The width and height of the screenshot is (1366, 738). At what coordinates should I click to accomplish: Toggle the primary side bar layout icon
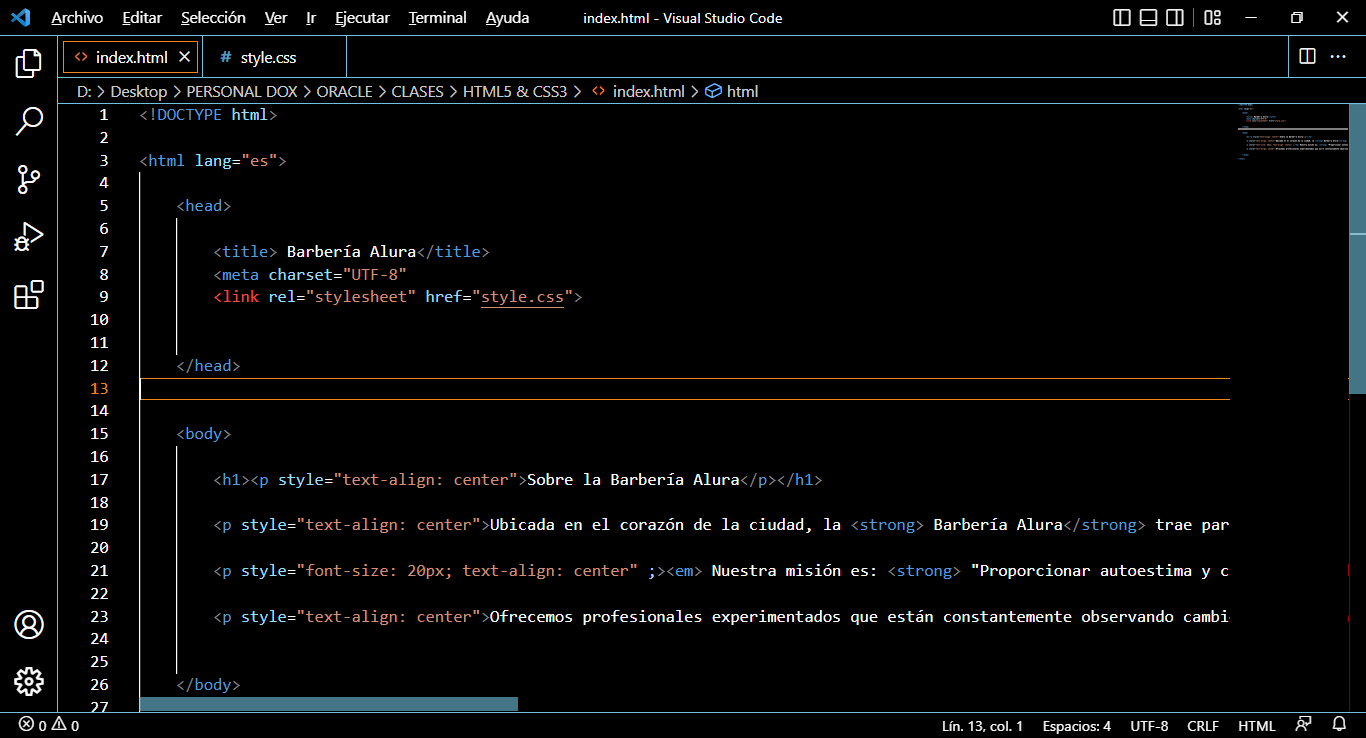1122,18
